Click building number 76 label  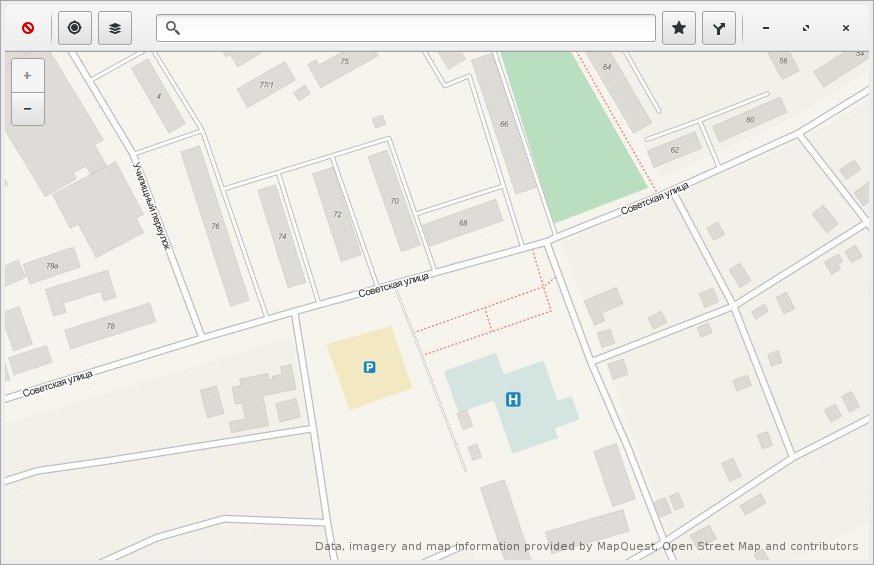coord(215,226)
